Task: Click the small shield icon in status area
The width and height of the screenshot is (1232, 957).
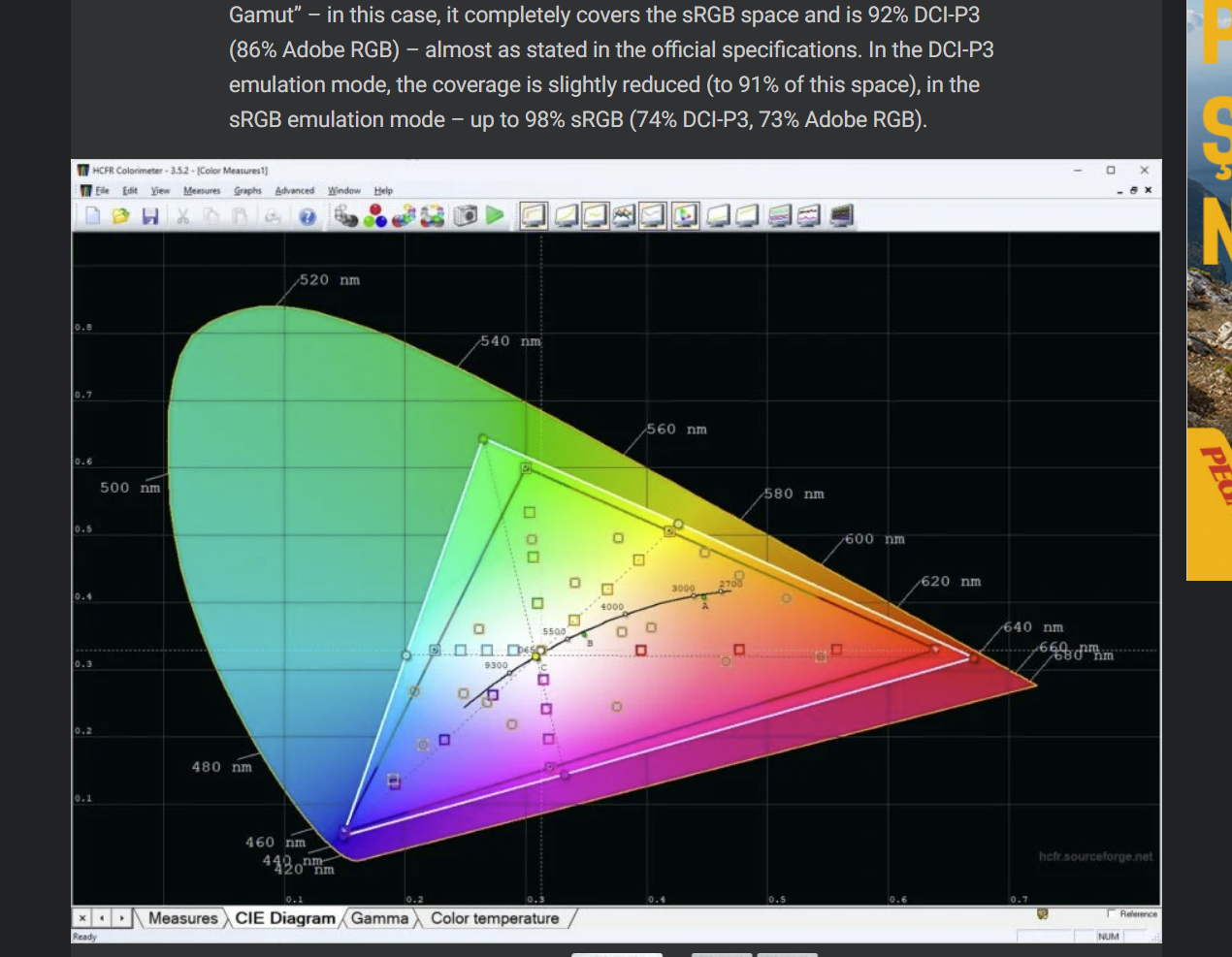Action: tap(1043, 913)
